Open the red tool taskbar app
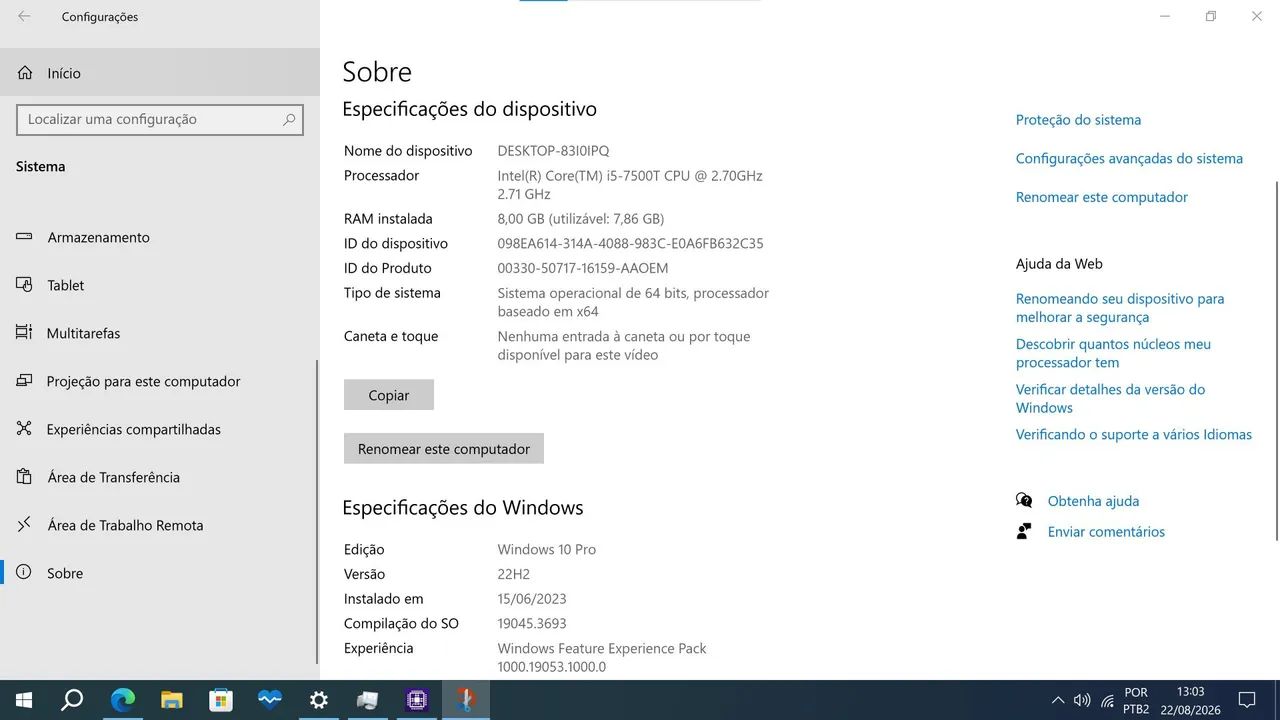The image size is (1280, 720). pos(466,700)
